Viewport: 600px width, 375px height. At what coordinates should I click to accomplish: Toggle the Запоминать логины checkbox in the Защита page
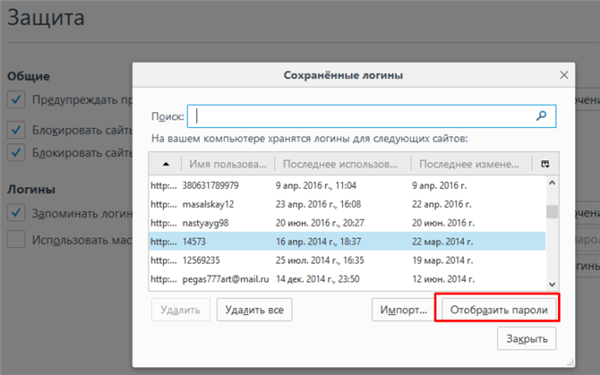click(16, 213)
